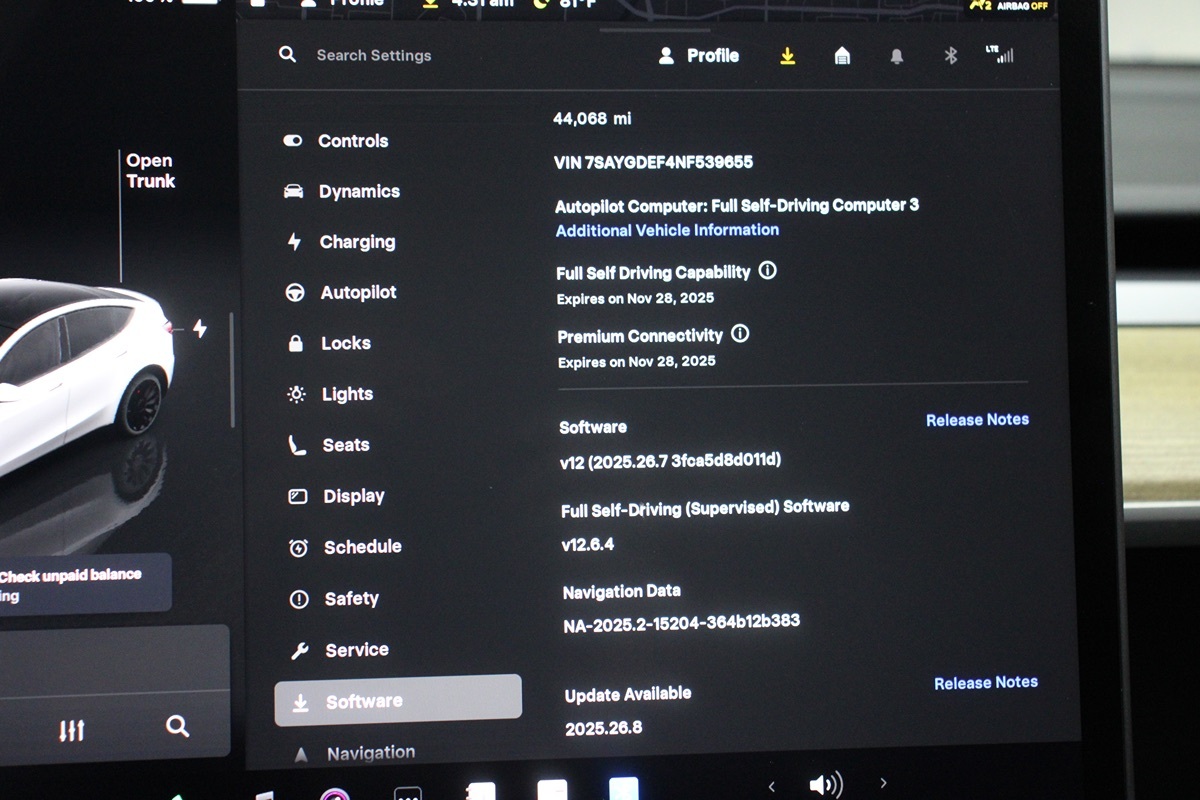Viewport: 1200px width, 800px height.
Task: Tap the notifications bell icon
Action: (x=897, y=57)
